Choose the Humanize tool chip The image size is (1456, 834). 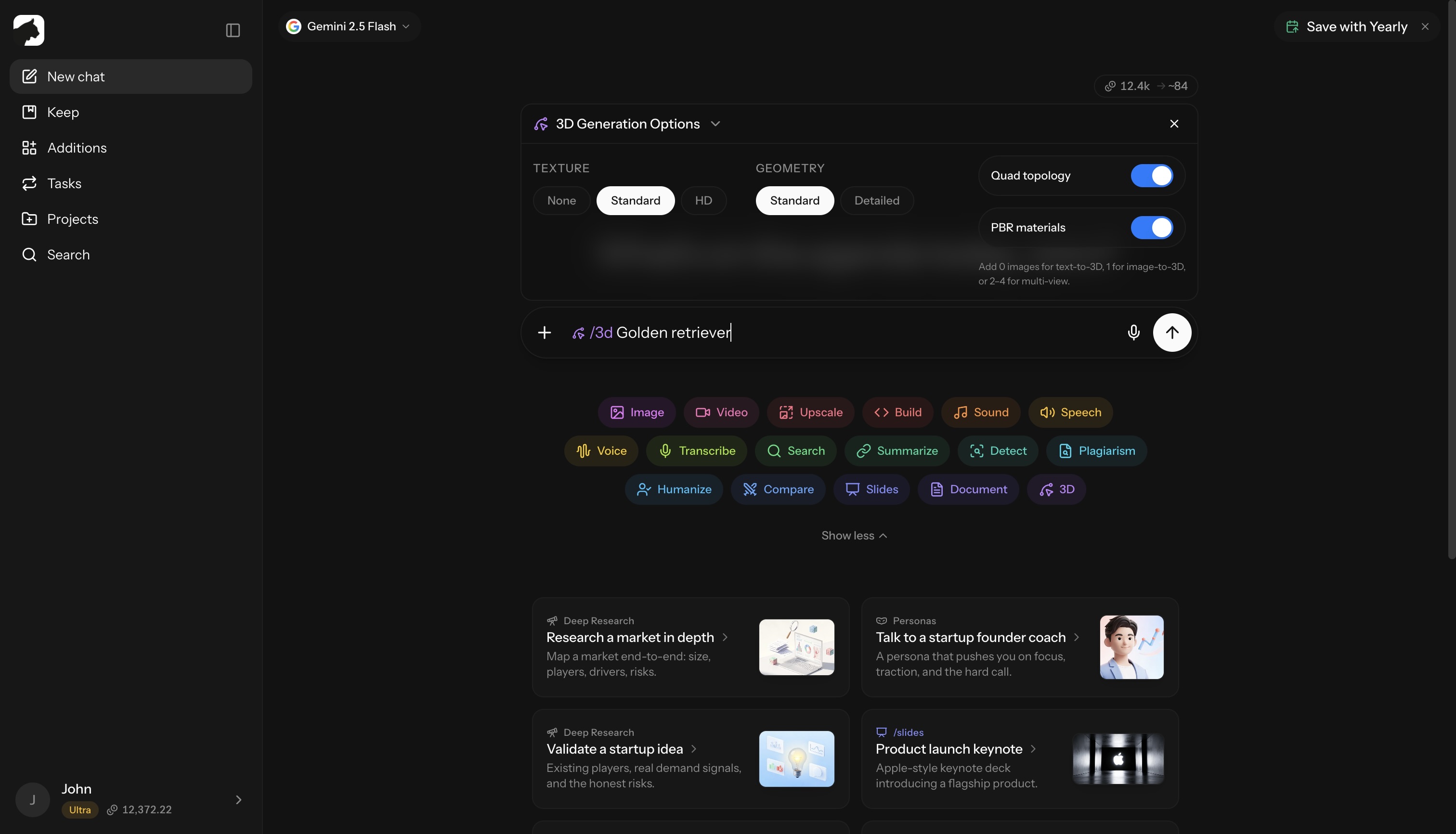click(x=674, y=489)
